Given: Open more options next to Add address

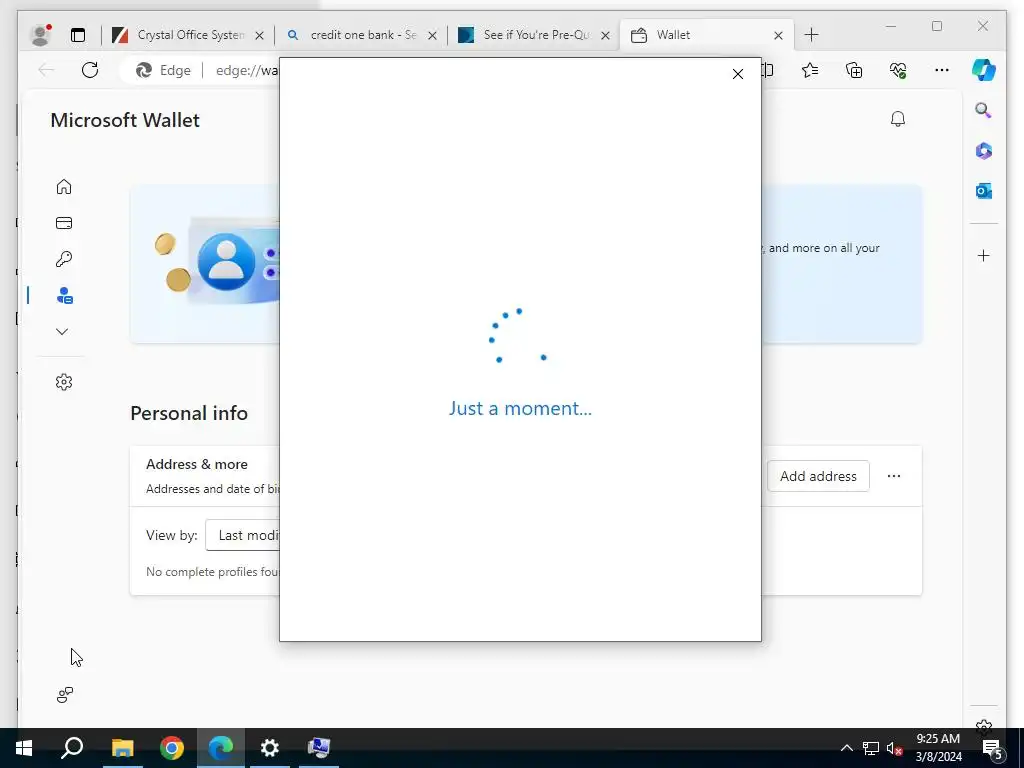Looking at the screenshot, I should pos(893,476).
